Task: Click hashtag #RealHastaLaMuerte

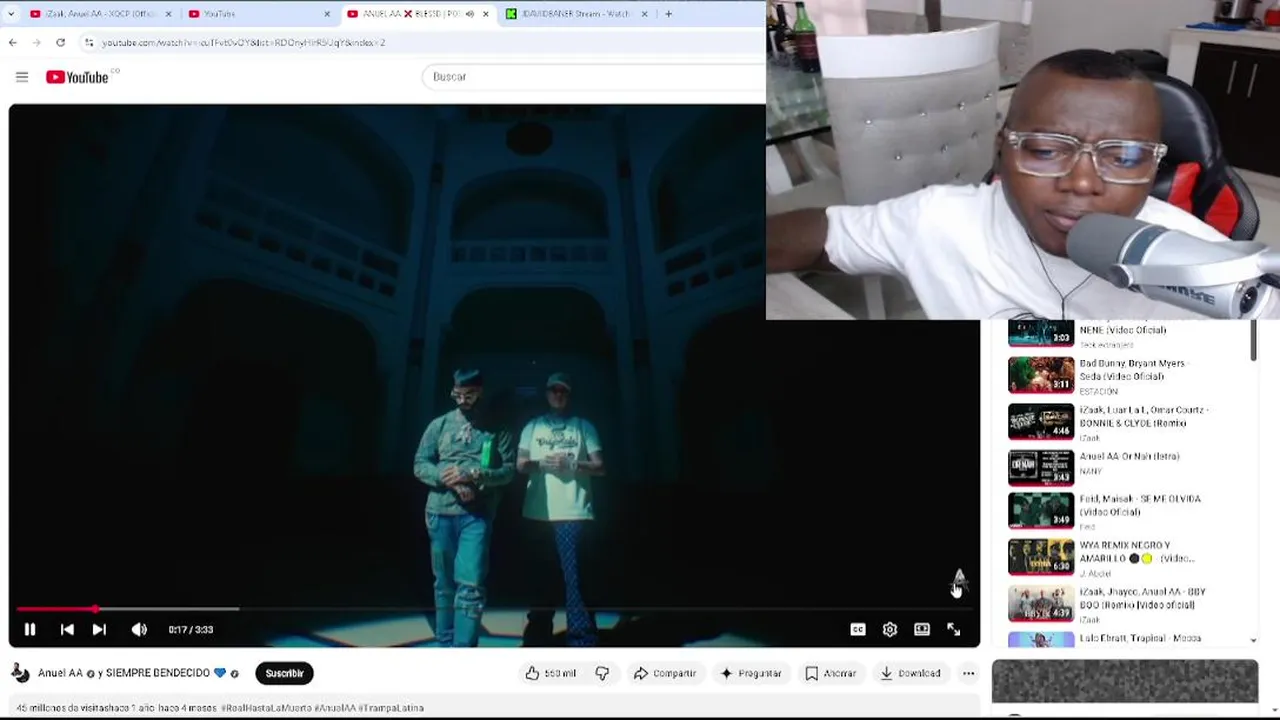Action: click(x=267, y=708)
